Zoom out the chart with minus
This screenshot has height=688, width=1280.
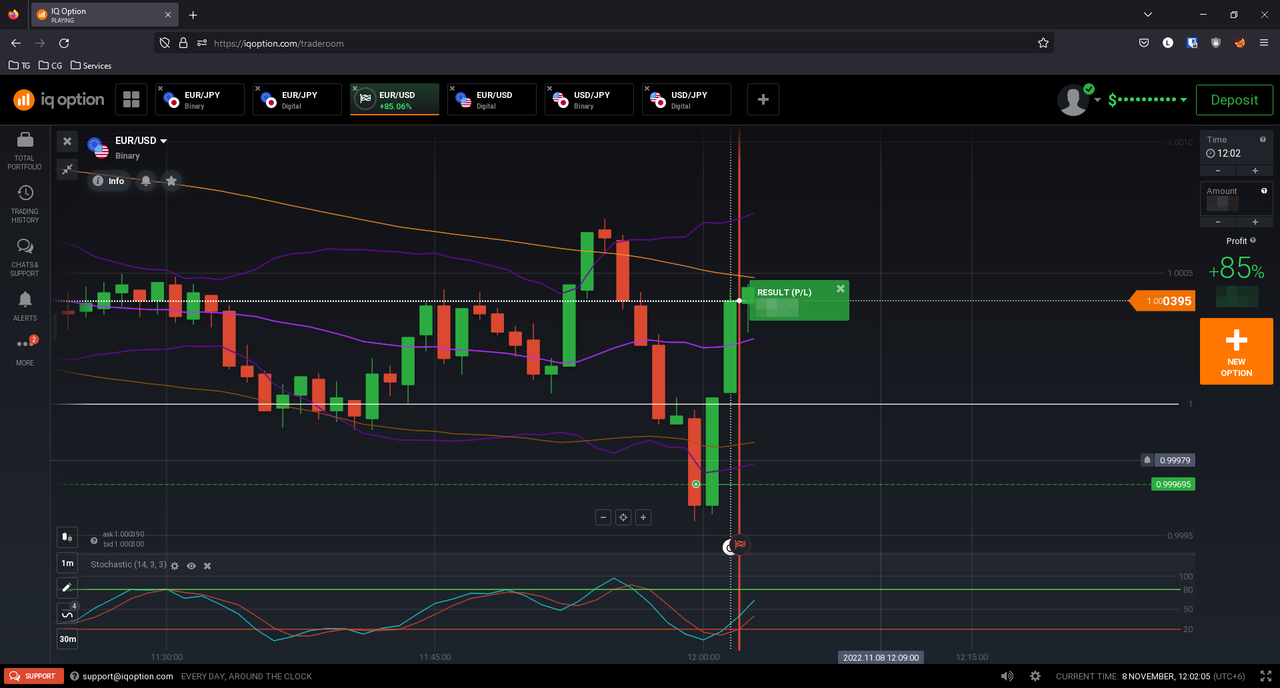603,517
